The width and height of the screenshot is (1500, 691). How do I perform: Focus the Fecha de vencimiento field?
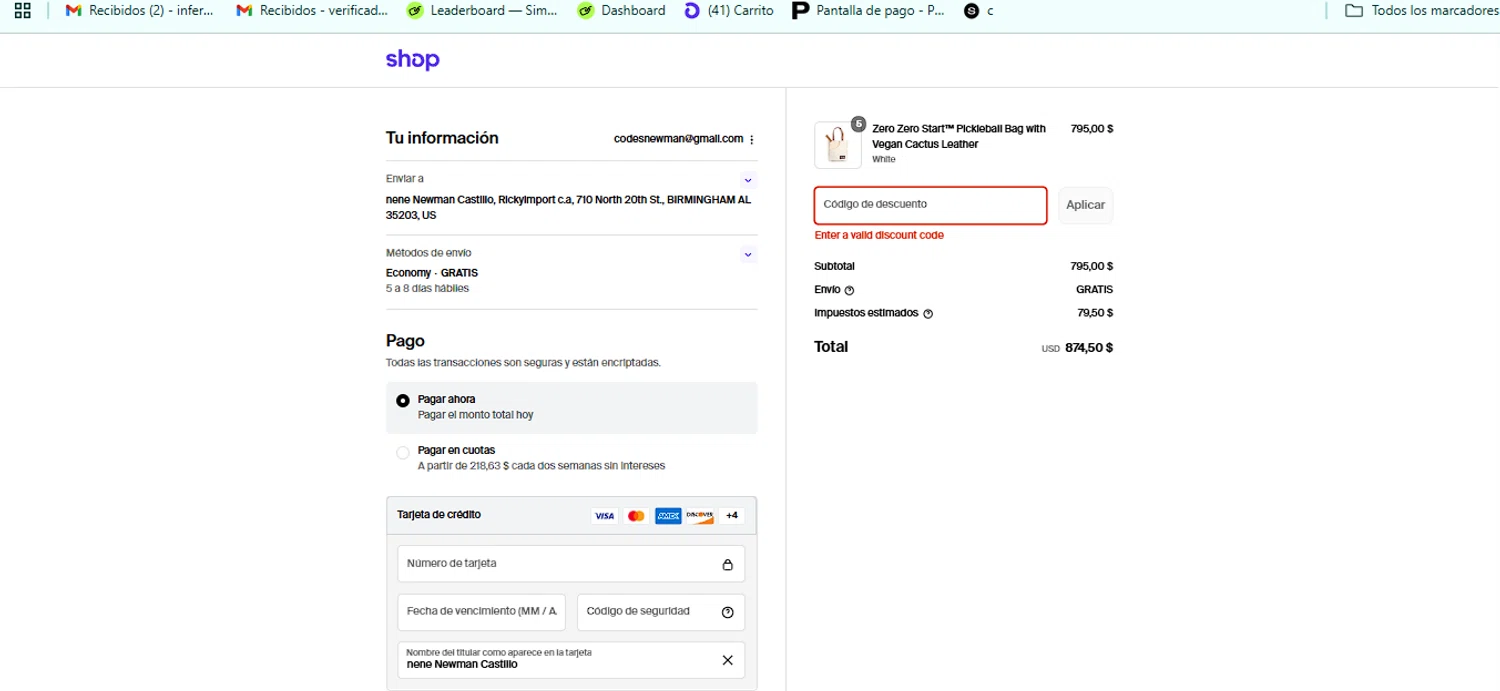(x=482, y=612)
